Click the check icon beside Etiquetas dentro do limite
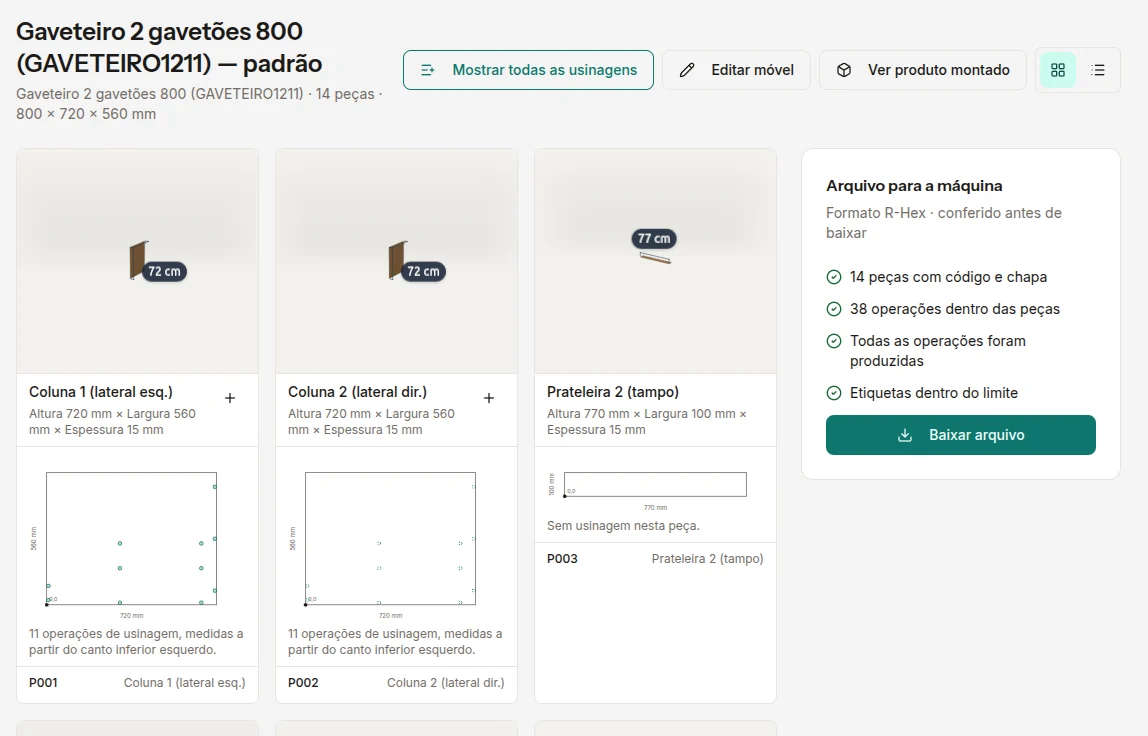This screenshot has height=736, width=1148. (x=834, y=393)
